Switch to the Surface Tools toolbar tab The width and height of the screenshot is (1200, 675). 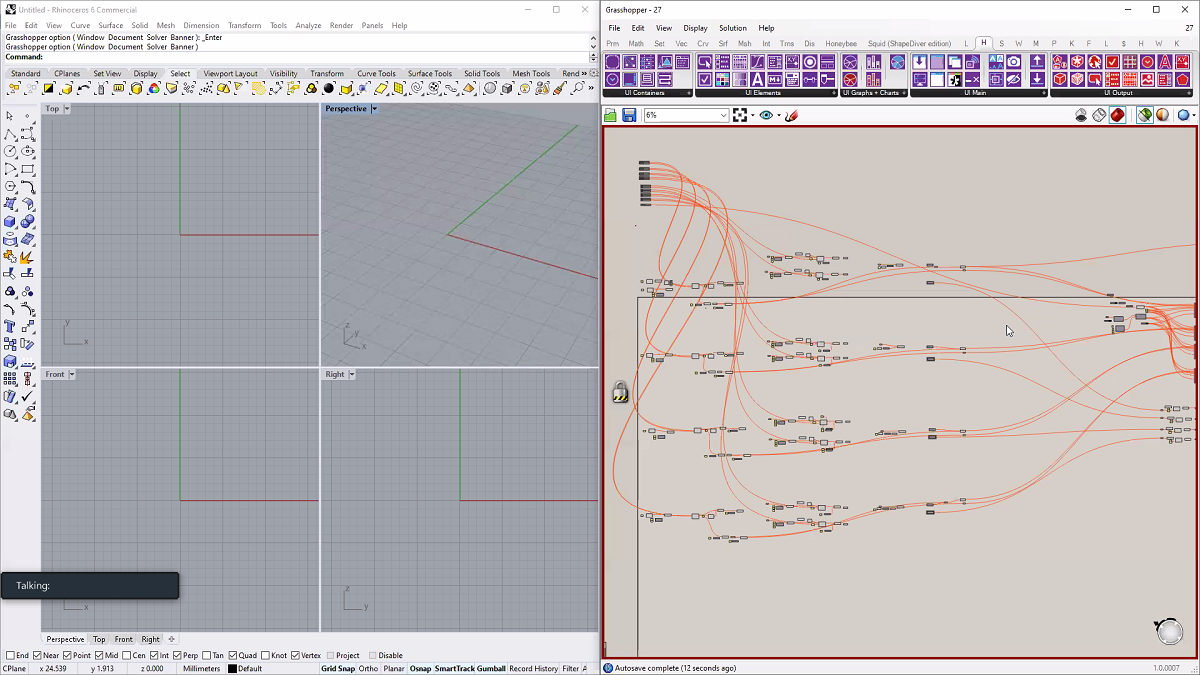(x=429, y=73)
